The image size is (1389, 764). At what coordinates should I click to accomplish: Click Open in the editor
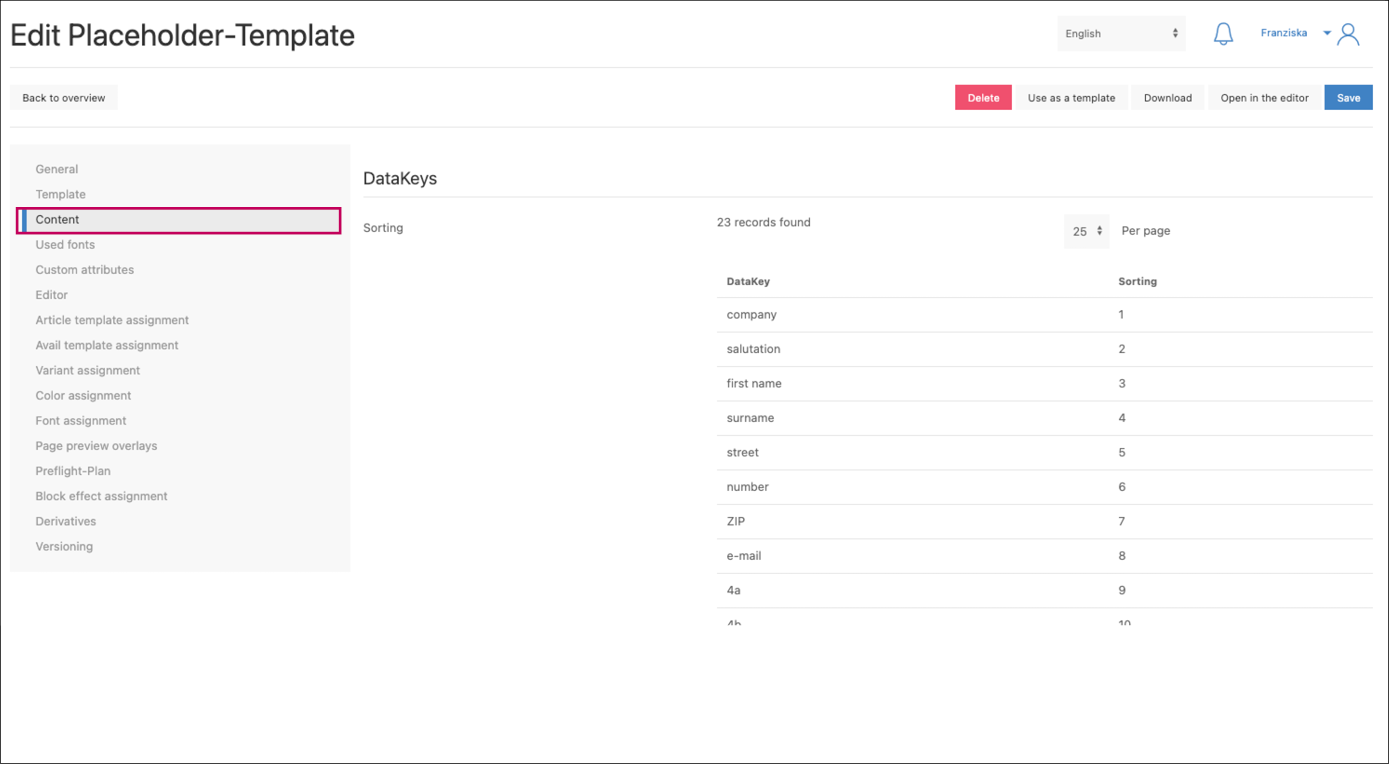[x=1264, y=98]
